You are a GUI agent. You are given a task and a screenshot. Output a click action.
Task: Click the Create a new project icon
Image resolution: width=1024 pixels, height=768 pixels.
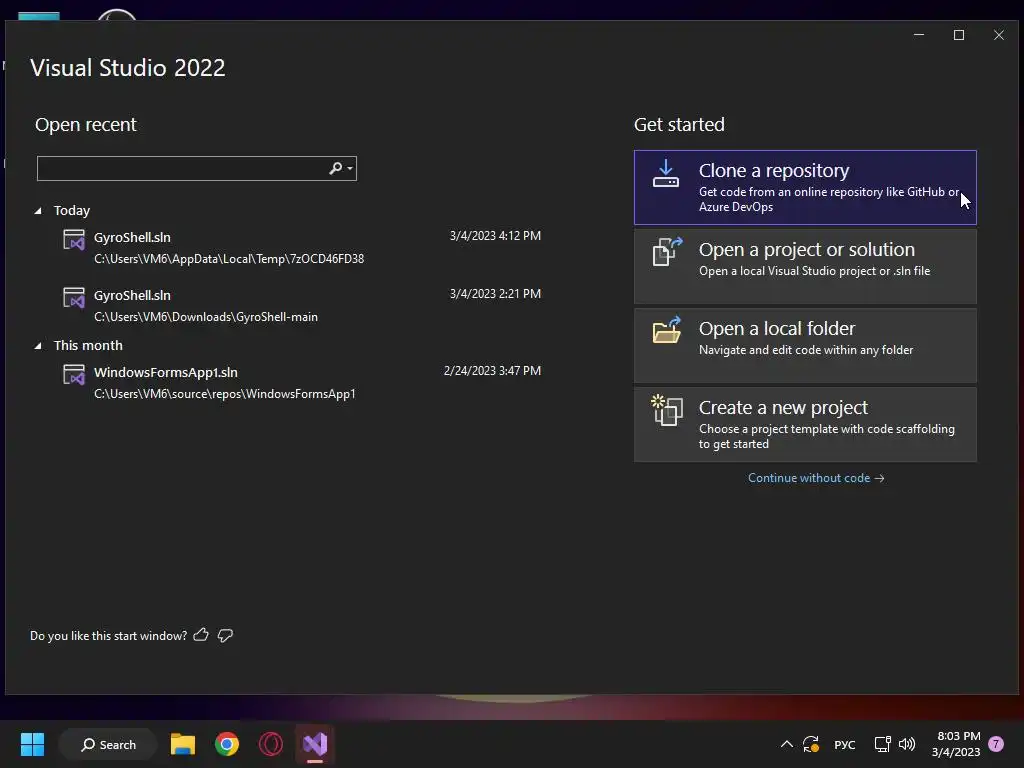click(667, 410)
